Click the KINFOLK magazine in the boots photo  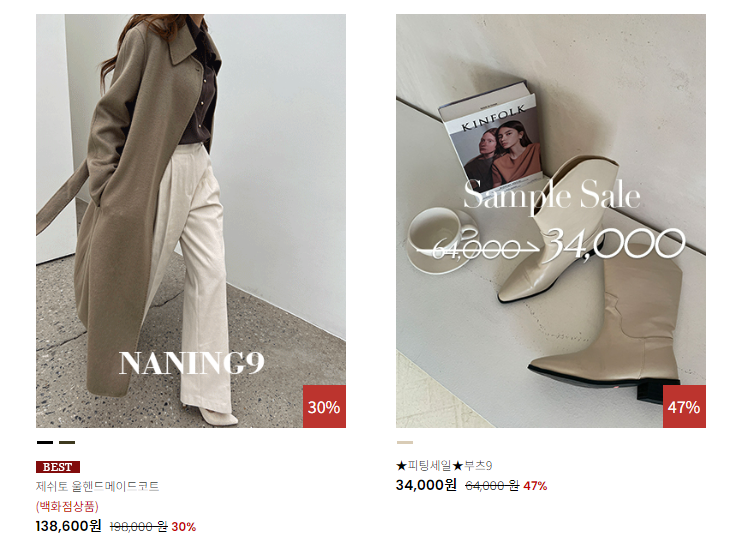point(492,136)
